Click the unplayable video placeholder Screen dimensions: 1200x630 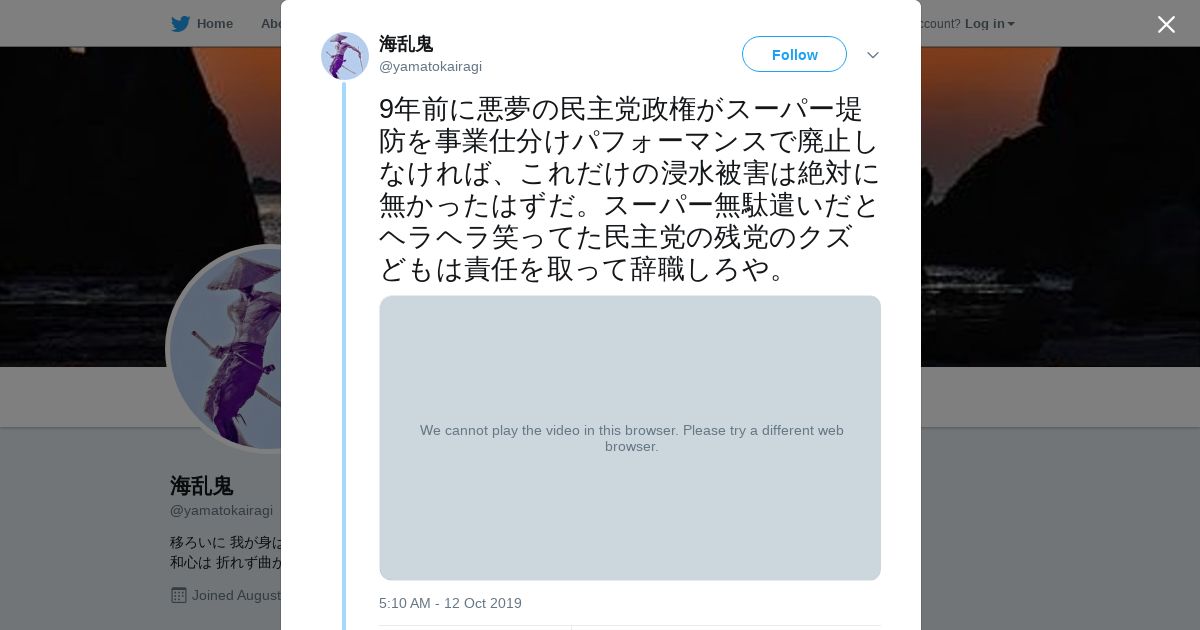pos(630,438)
